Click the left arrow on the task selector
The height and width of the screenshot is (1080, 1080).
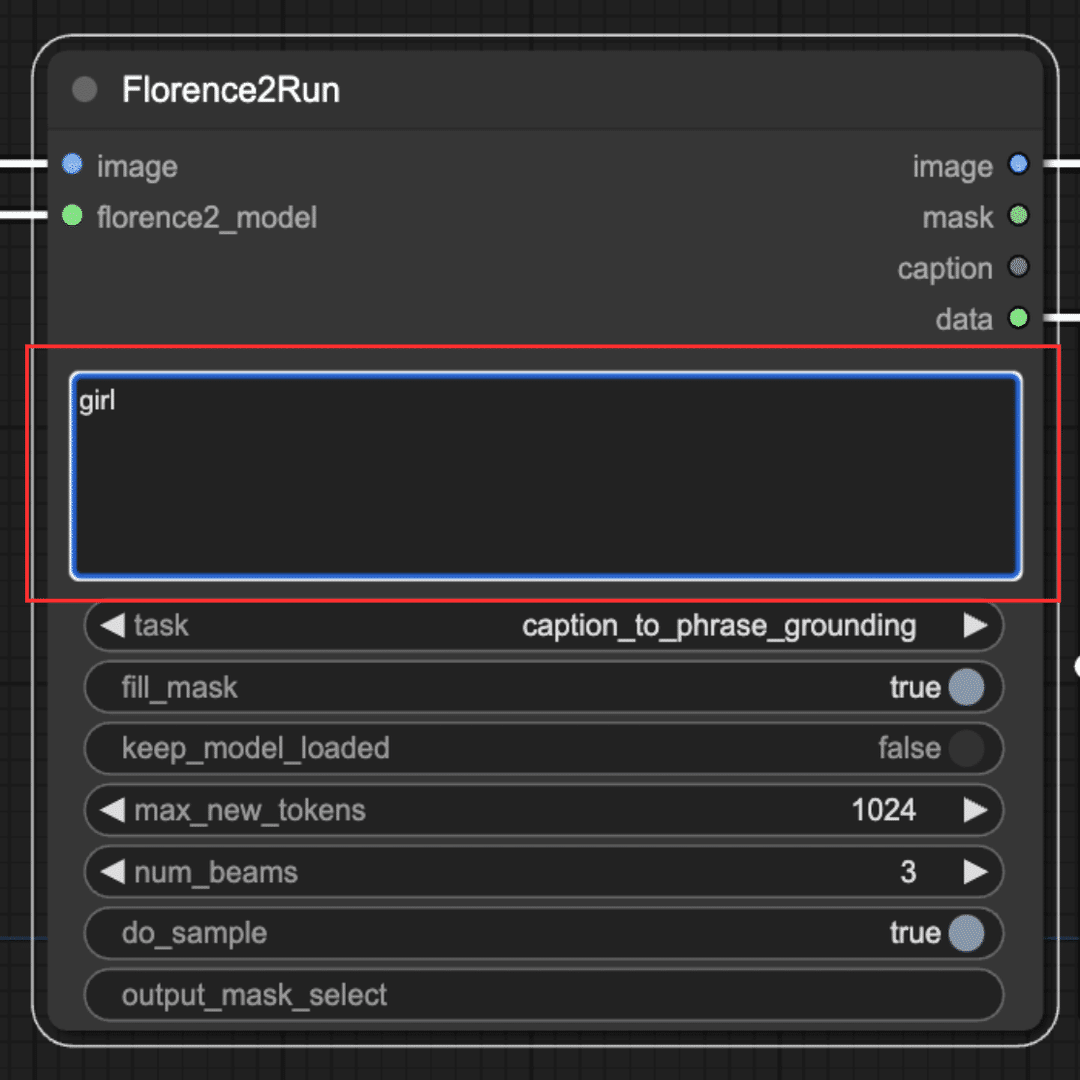pyautogui.click(x=112, y=625)
